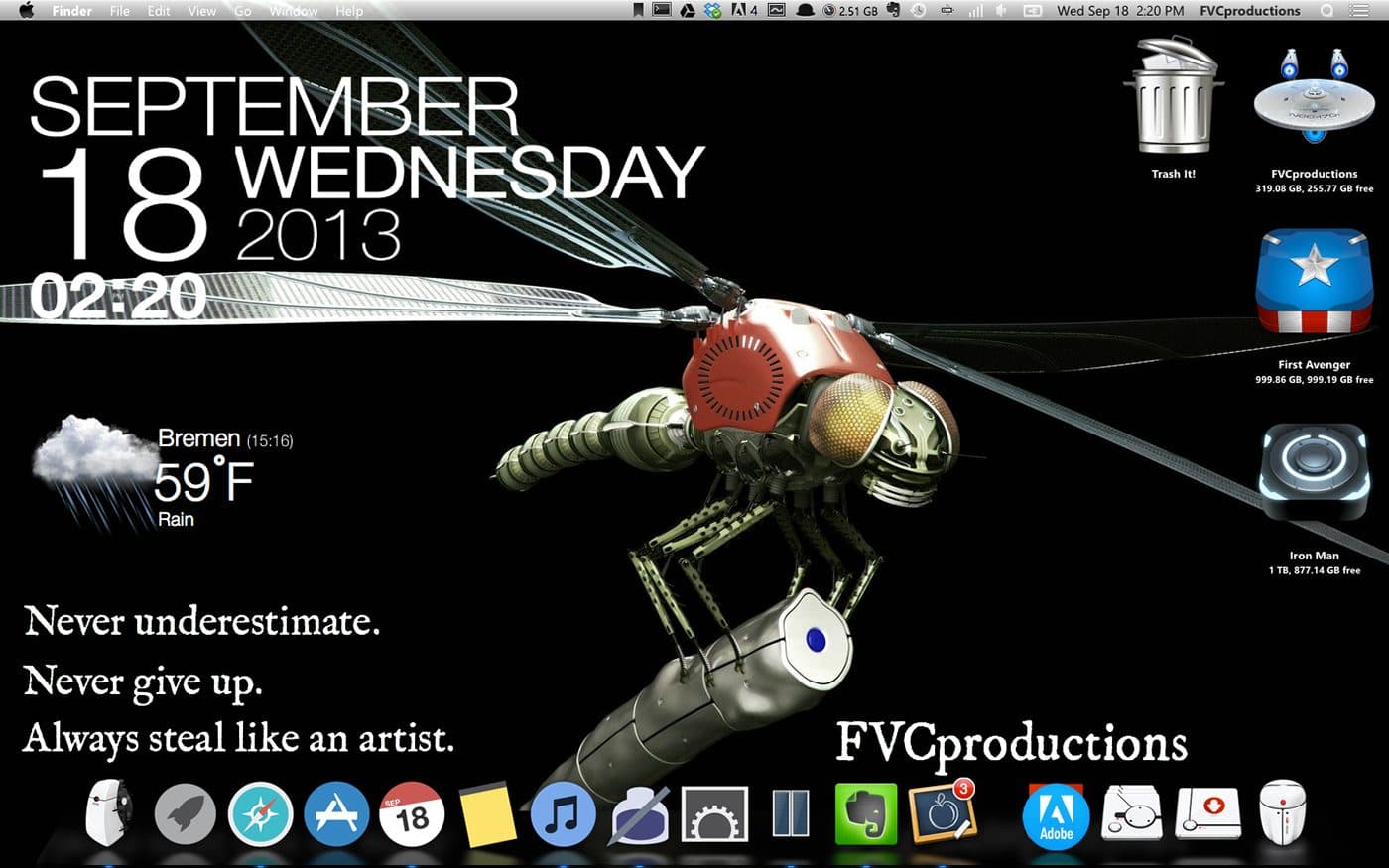Open the Apple menu

click(x=27, y=11)
